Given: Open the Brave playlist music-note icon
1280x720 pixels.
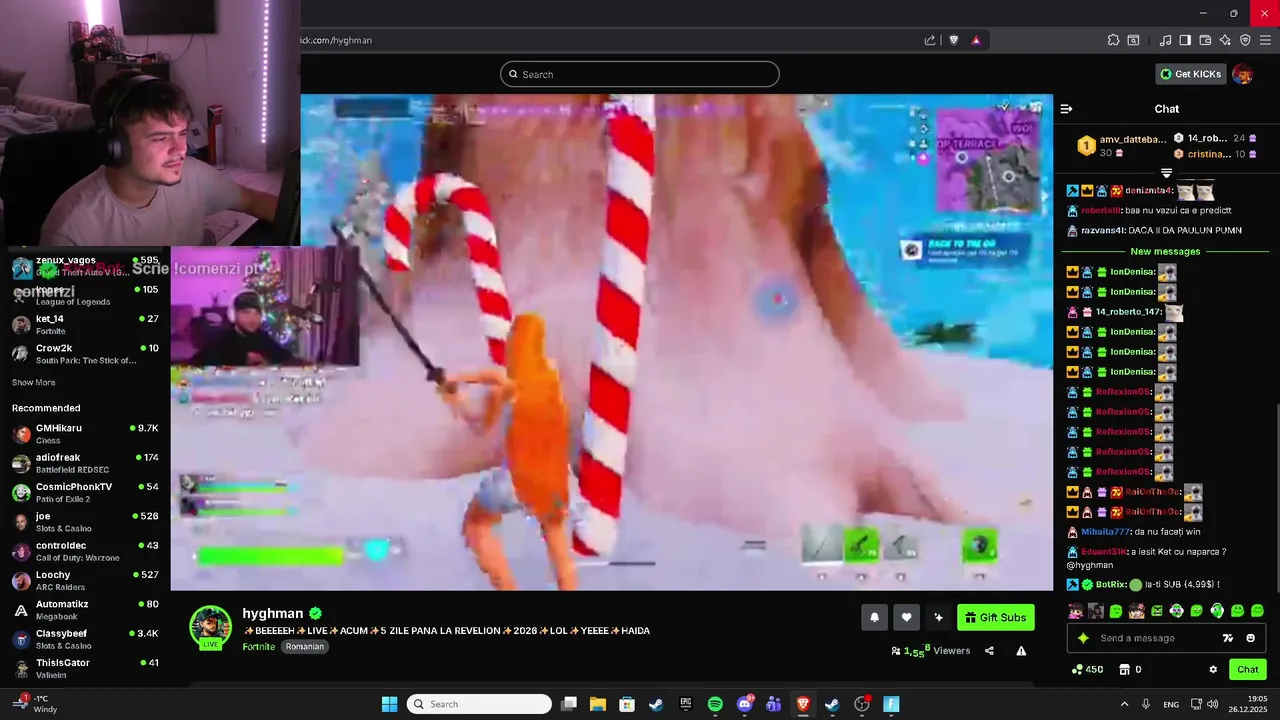Looking at the screenshot, I should tap(1165, 40).
